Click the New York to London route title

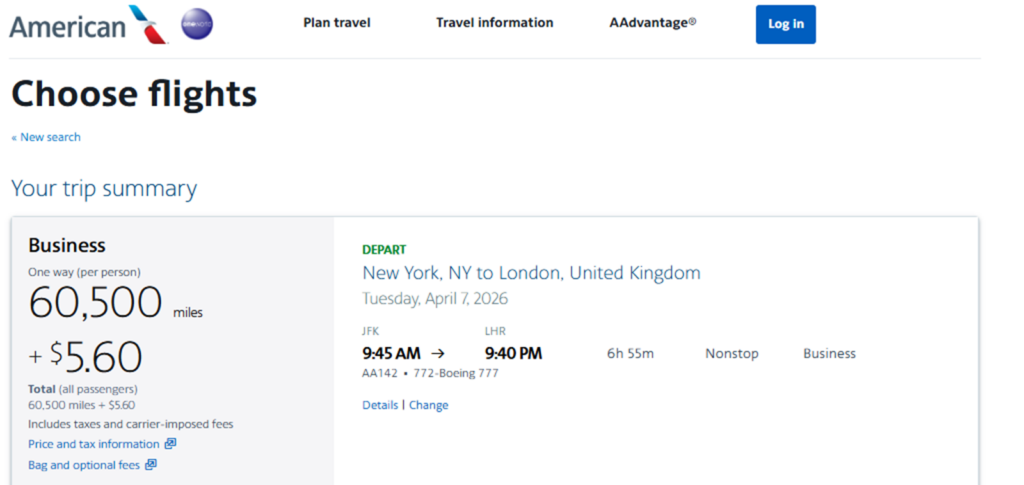pyautogui.click(x=531, y=272)
